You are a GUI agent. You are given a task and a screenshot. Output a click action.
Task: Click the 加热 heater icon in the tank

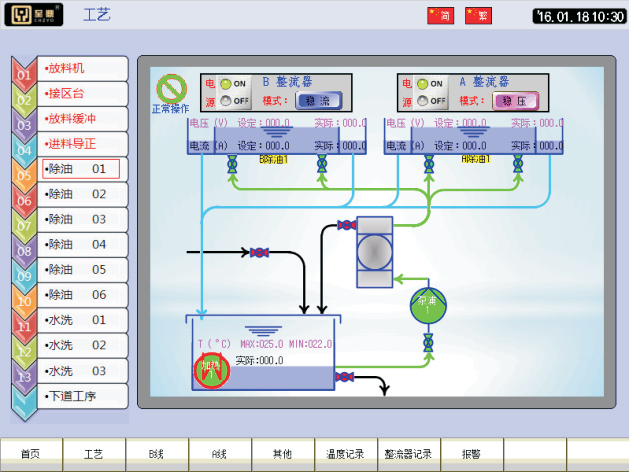(x=210, y=369)
